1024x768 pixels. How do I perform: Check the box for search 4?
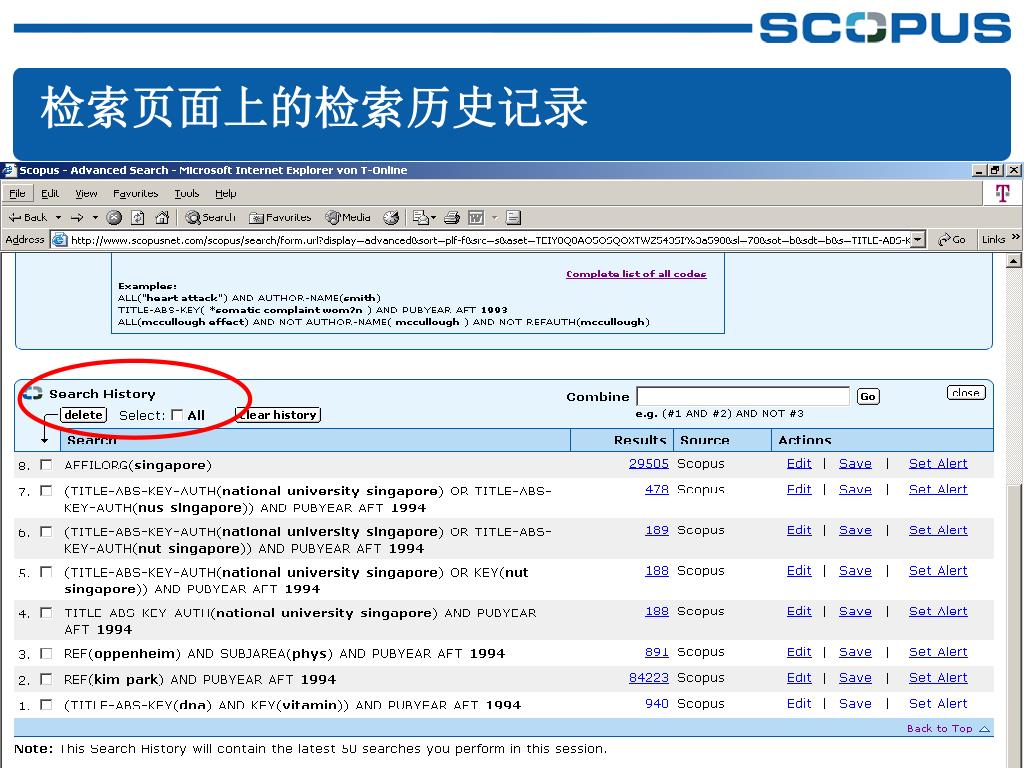[46, 613]
